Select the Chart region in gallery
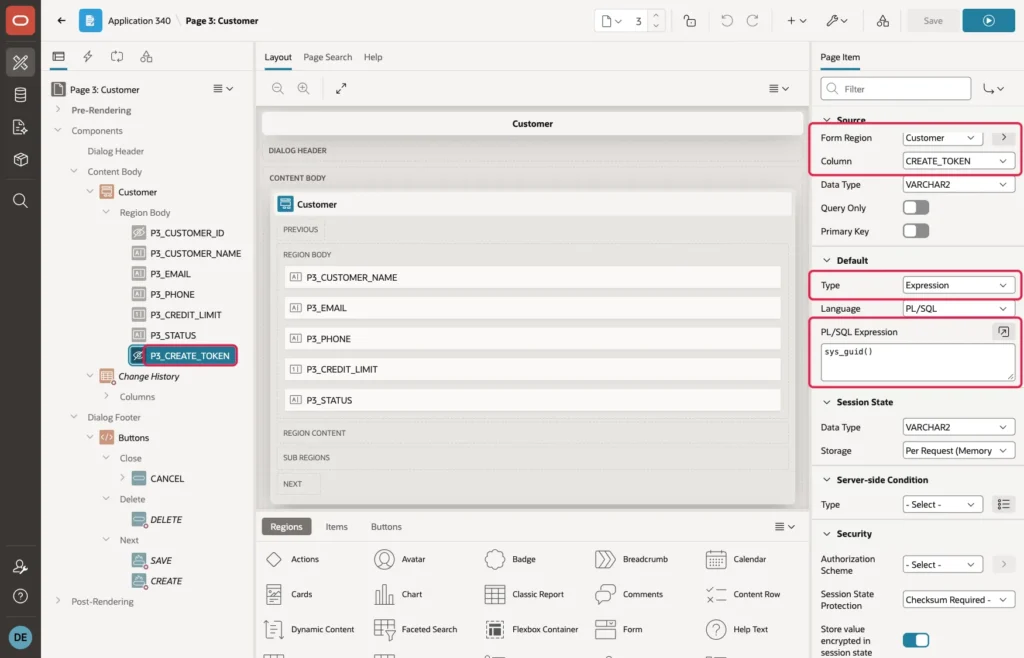Screen dimensions: 1024x658 [x=398, y=594]
